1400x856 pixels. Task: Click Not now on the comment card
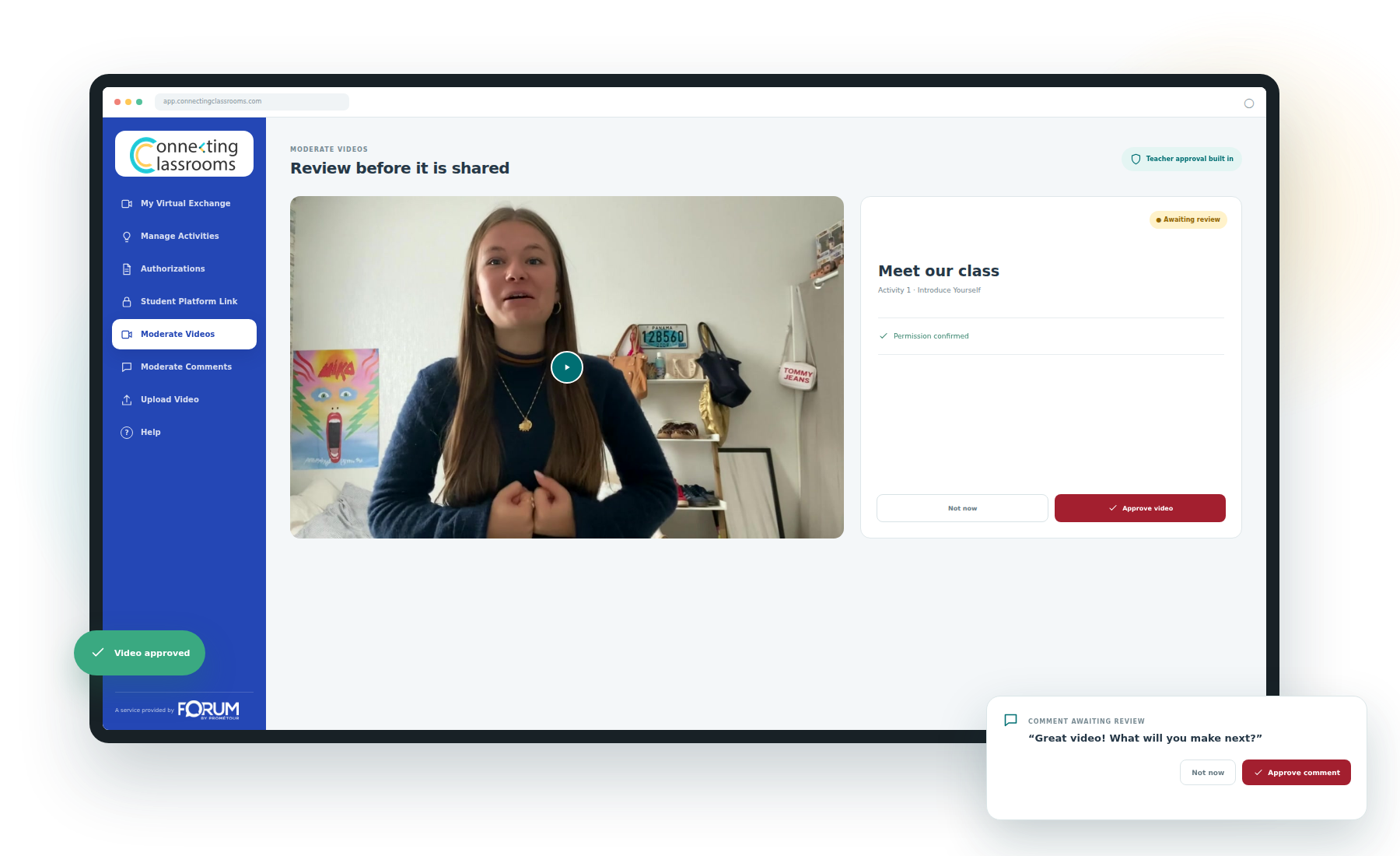pos(1208,773)
